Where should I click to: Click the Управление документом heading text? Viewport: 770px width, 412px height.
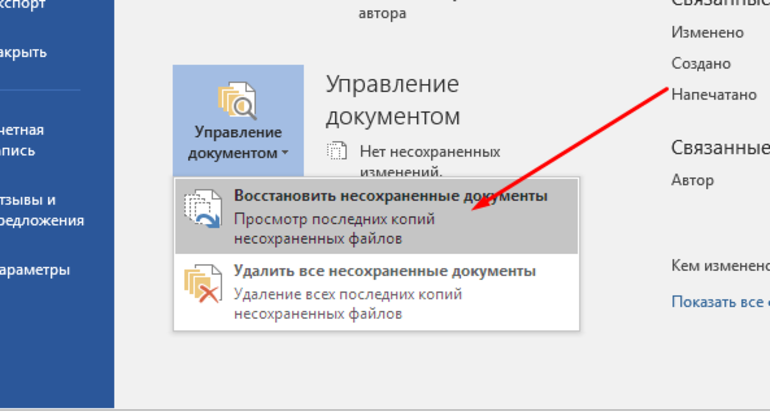pos(393,101)
